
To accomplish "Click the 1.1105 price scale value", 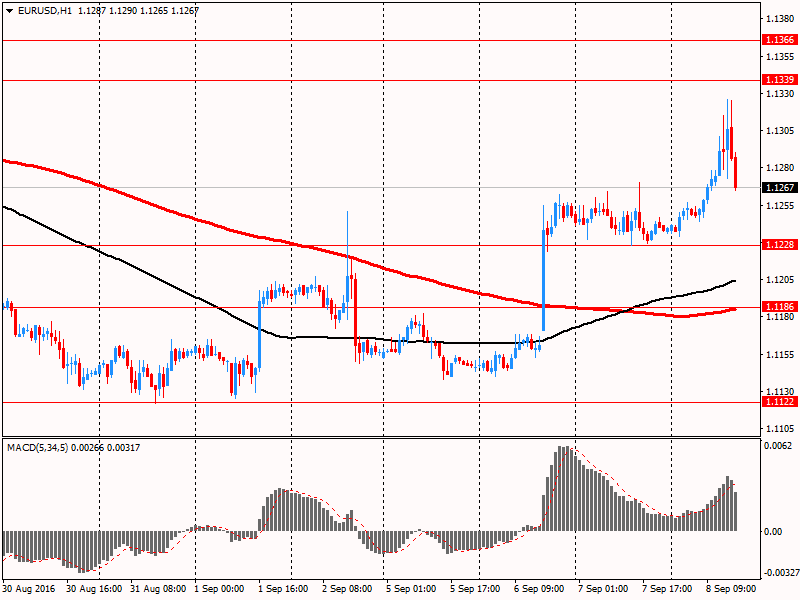I will pos(780,429).
